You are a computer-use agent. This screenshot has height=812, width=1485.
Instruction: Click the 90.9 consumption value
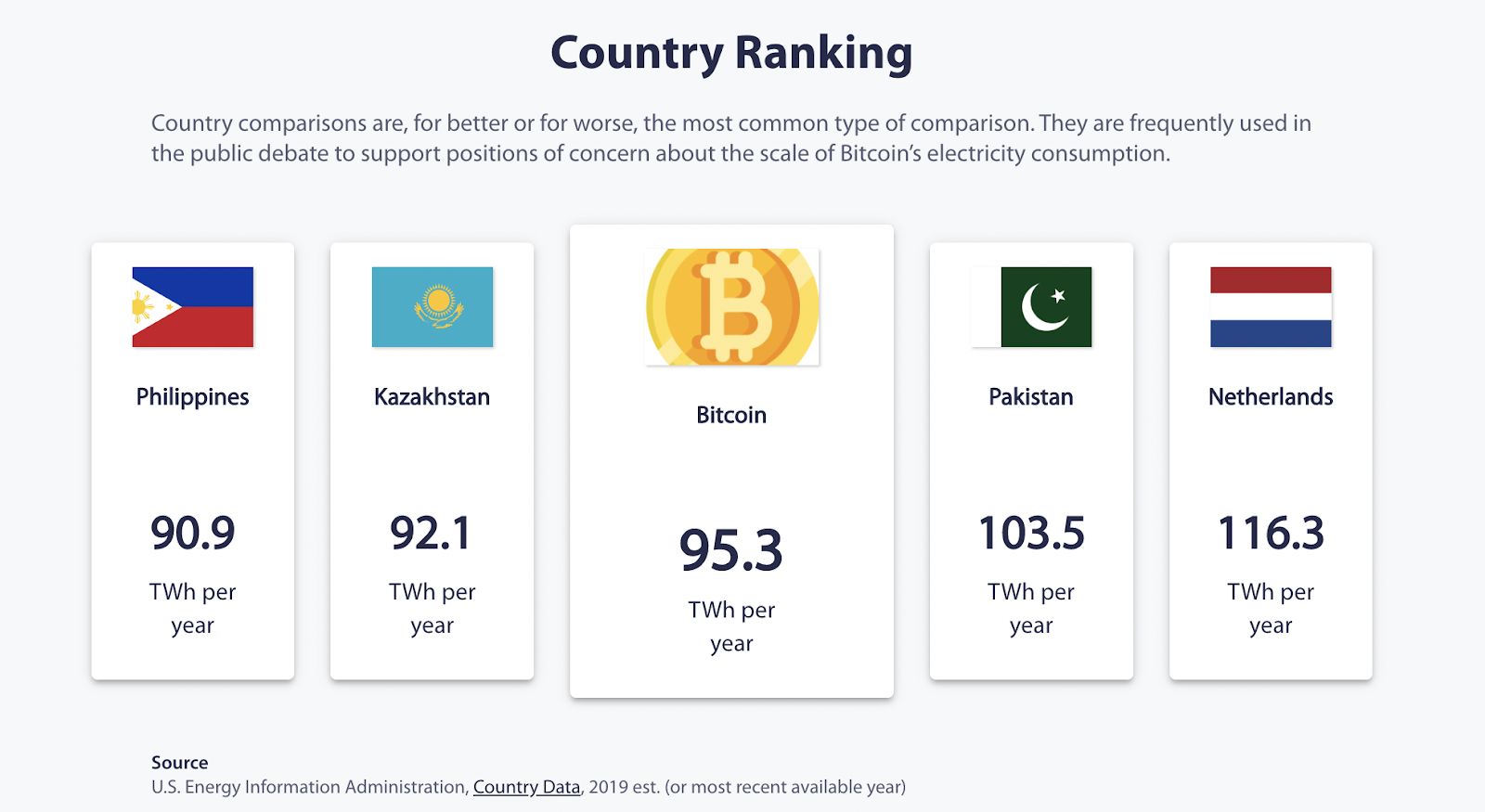pyautogui.click(x=193, y=533)
